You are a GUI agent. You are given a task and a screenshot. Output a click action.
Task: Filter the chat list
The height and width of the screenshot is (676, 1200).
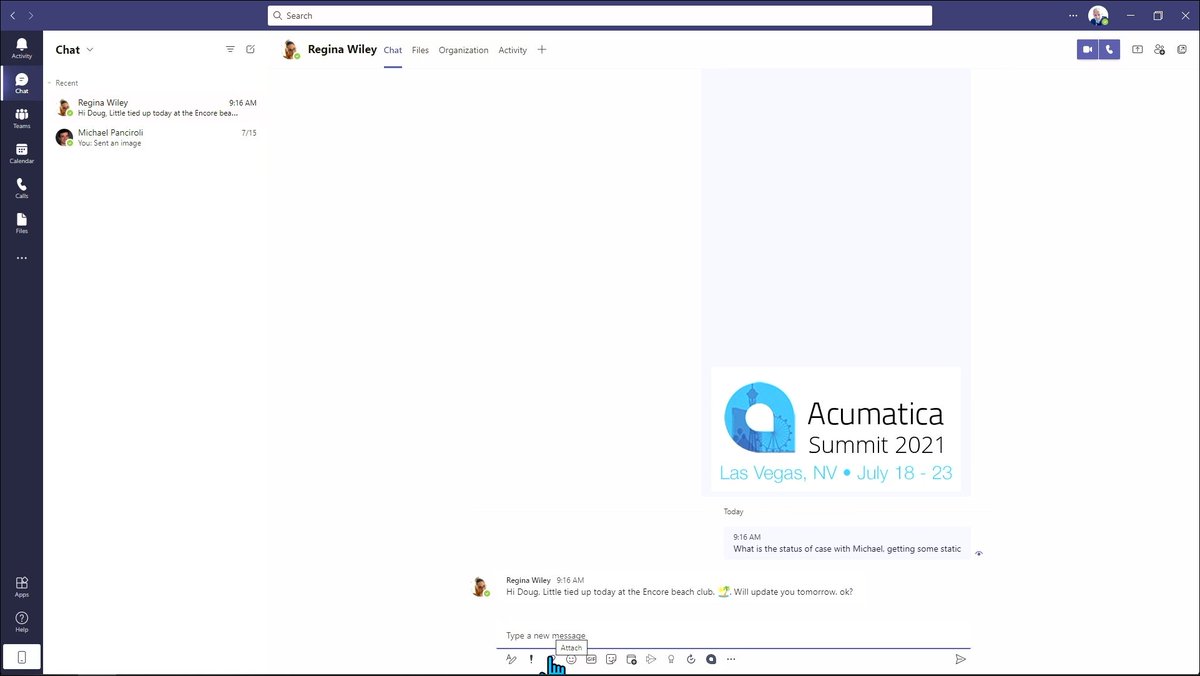[x=230, y=49]
